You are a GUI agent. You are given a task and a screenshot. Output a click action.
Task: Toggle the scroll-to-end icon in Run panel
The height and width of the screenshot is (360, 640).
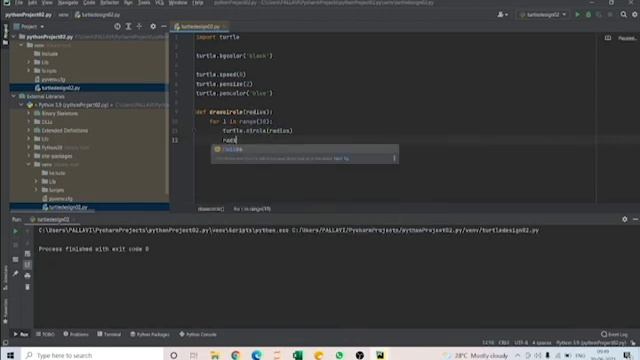point(27,264)
